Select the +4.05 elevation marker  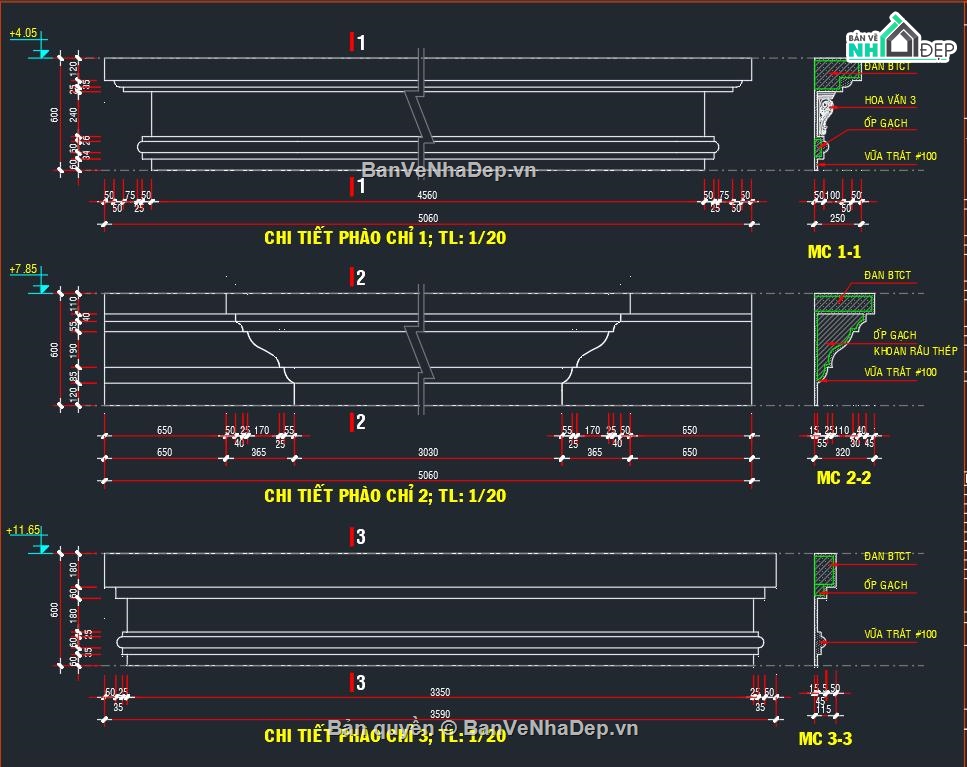(24, 34)
